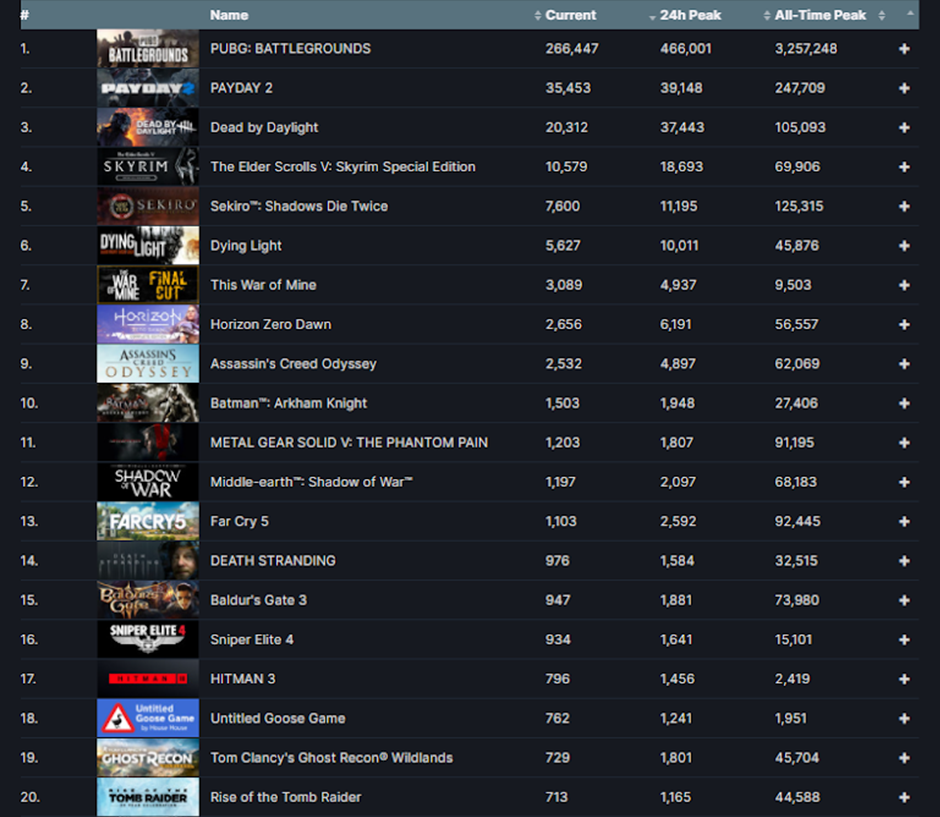Add Skyrim Special Edition via plus icon
The width and height of the screenshot is (940, 817).
904,167
